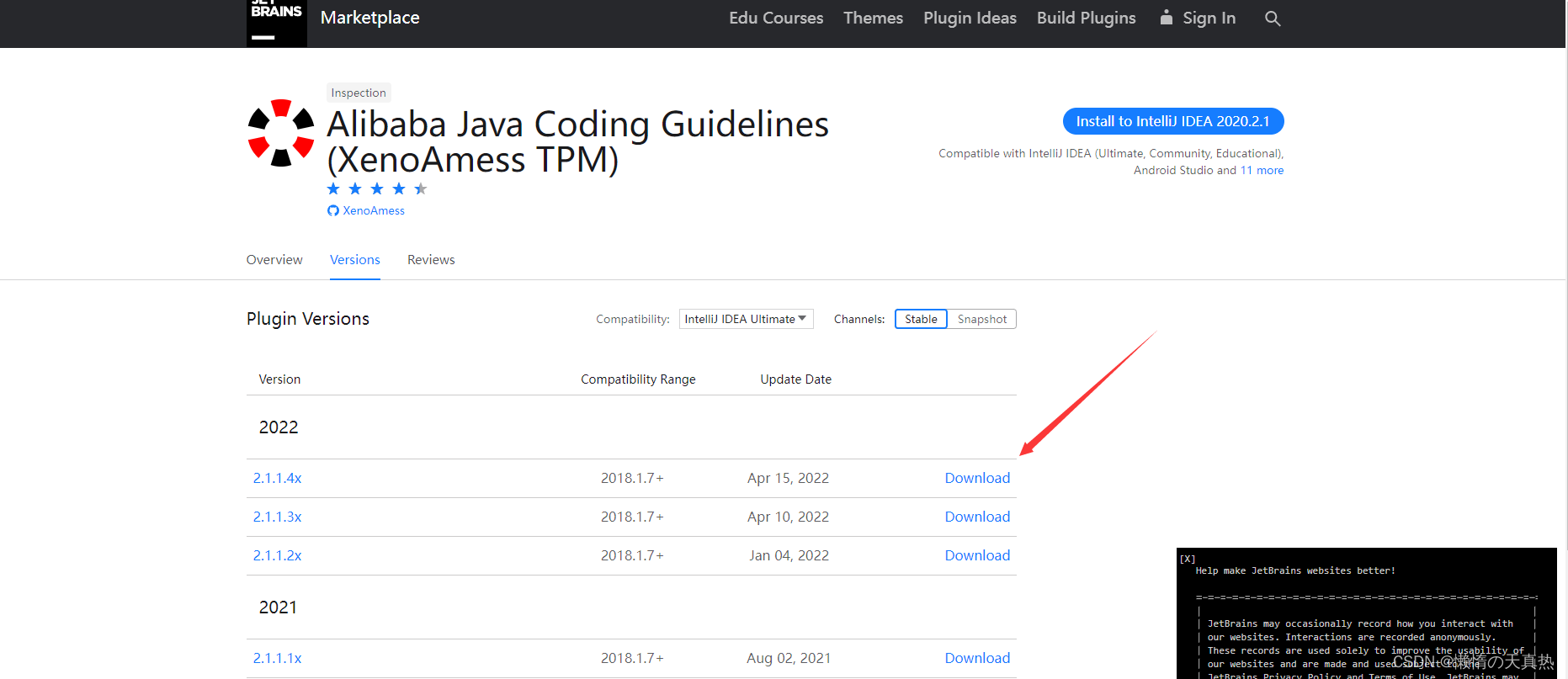Open Marketplace home link
Image resolution: width=1568 pixels, height=679 pixels.
[x=369, y=18]
